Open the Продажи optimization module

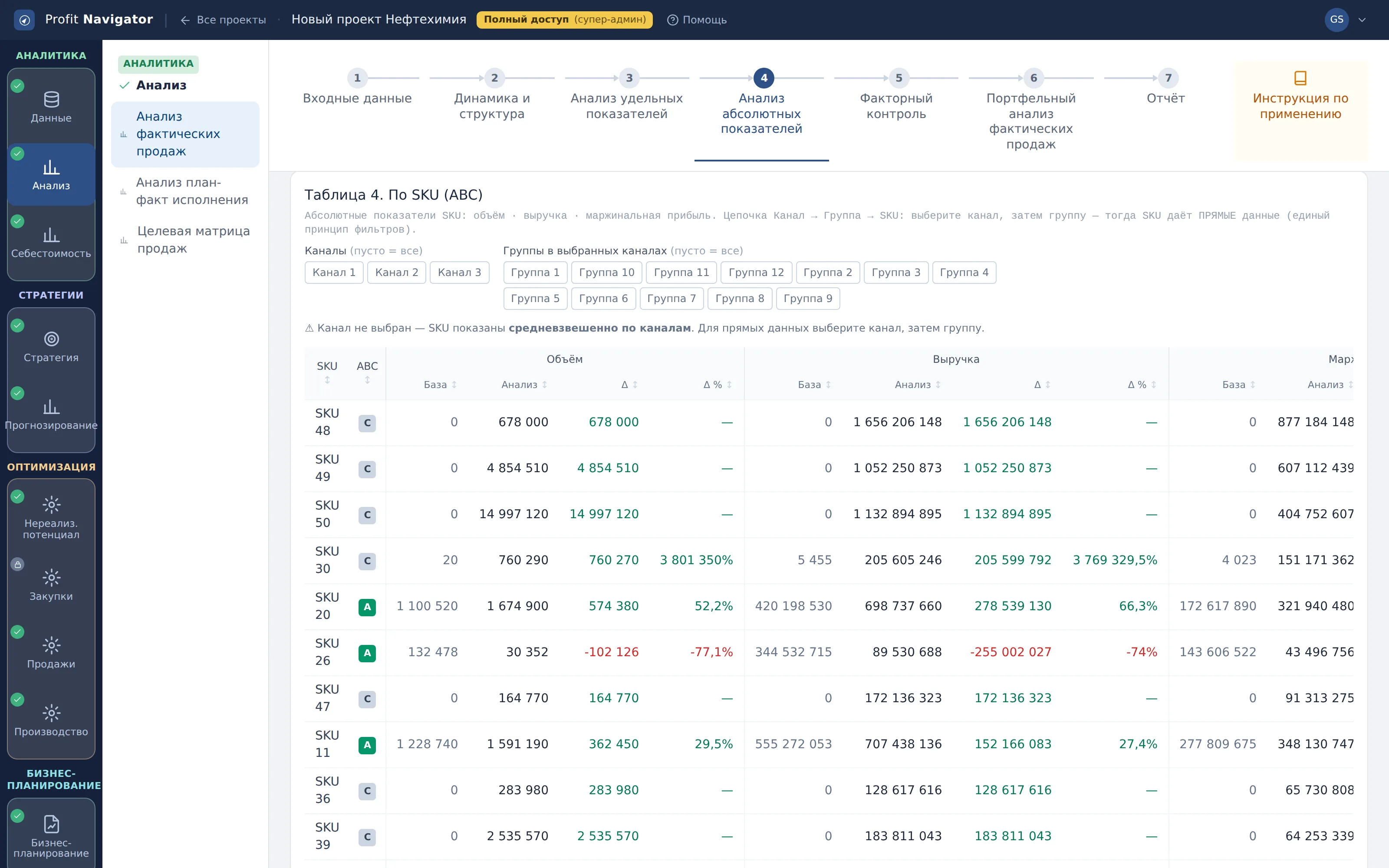51,653
